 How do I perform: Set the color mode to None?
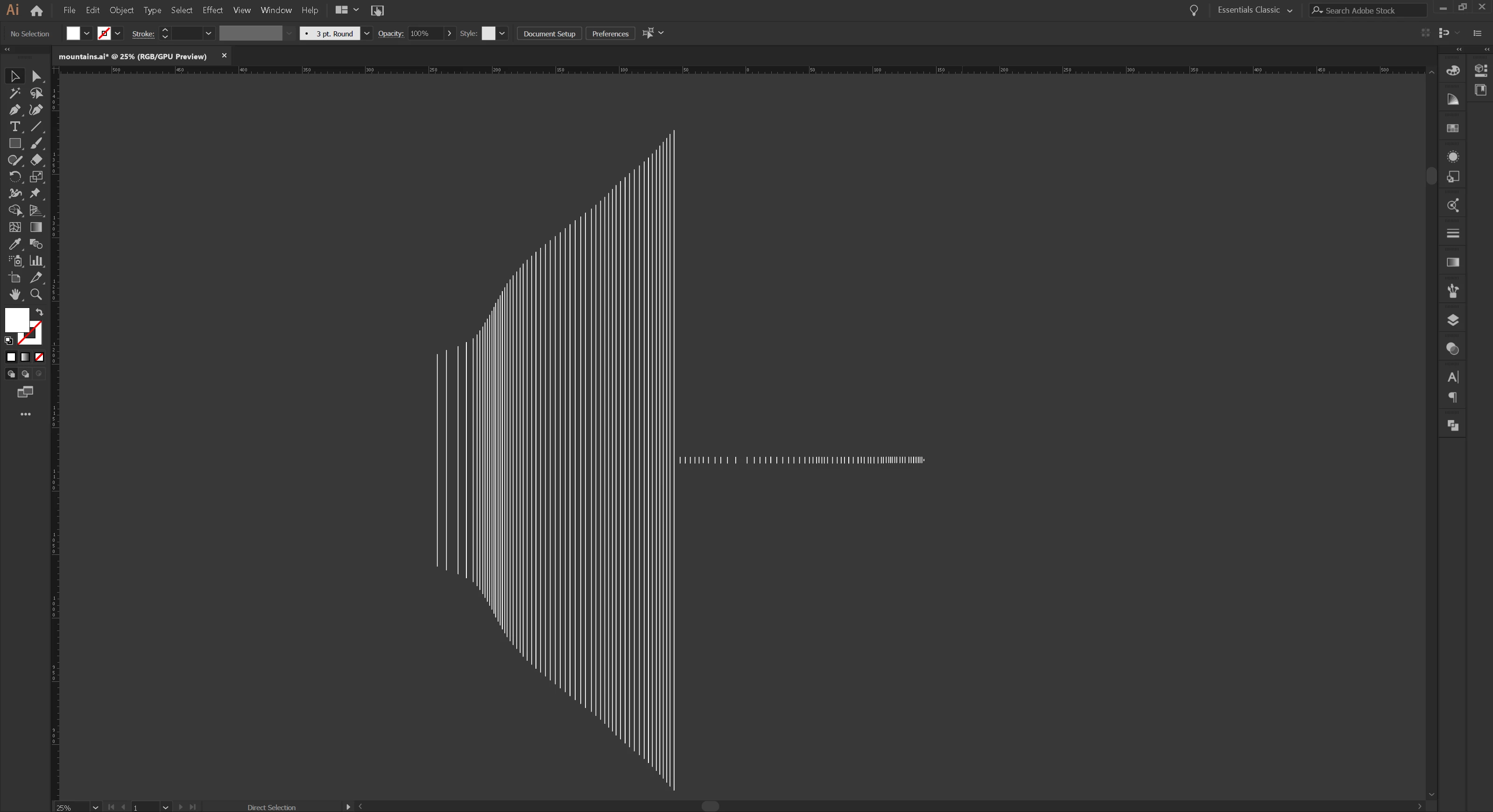coord(39,357)
